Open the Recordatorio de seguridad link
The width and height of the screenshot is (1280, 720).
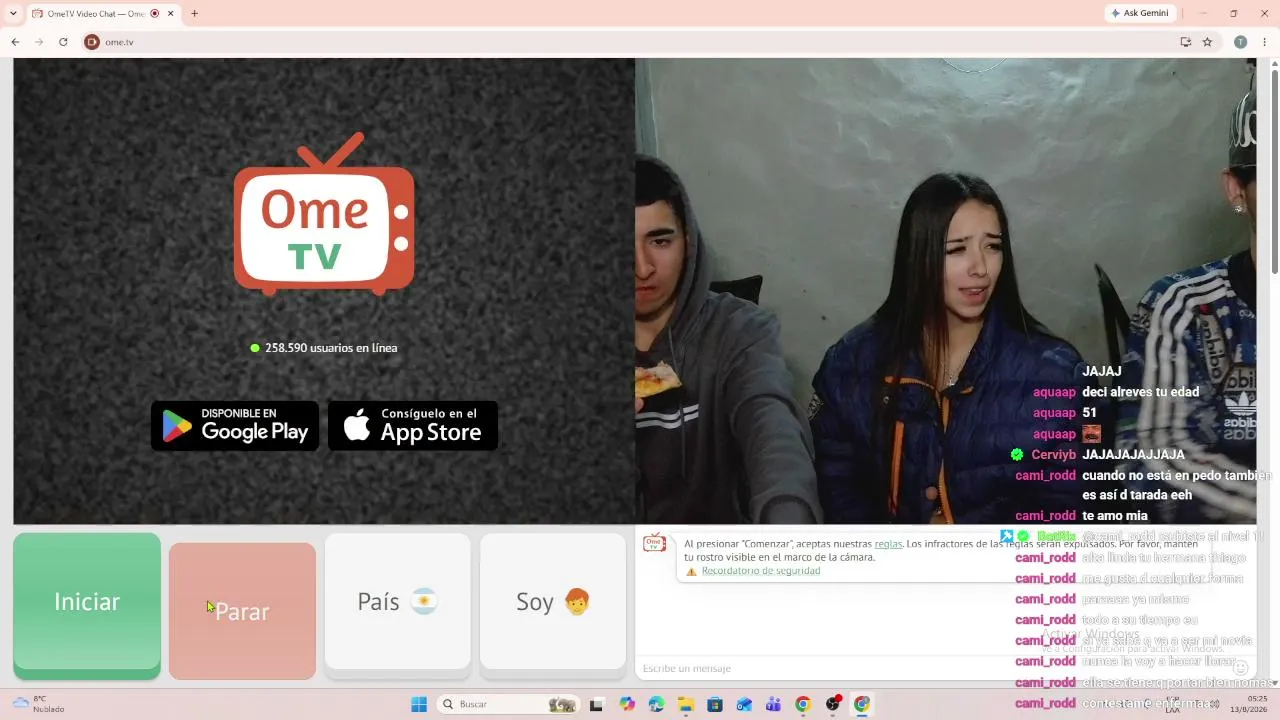tap(760, 571)
